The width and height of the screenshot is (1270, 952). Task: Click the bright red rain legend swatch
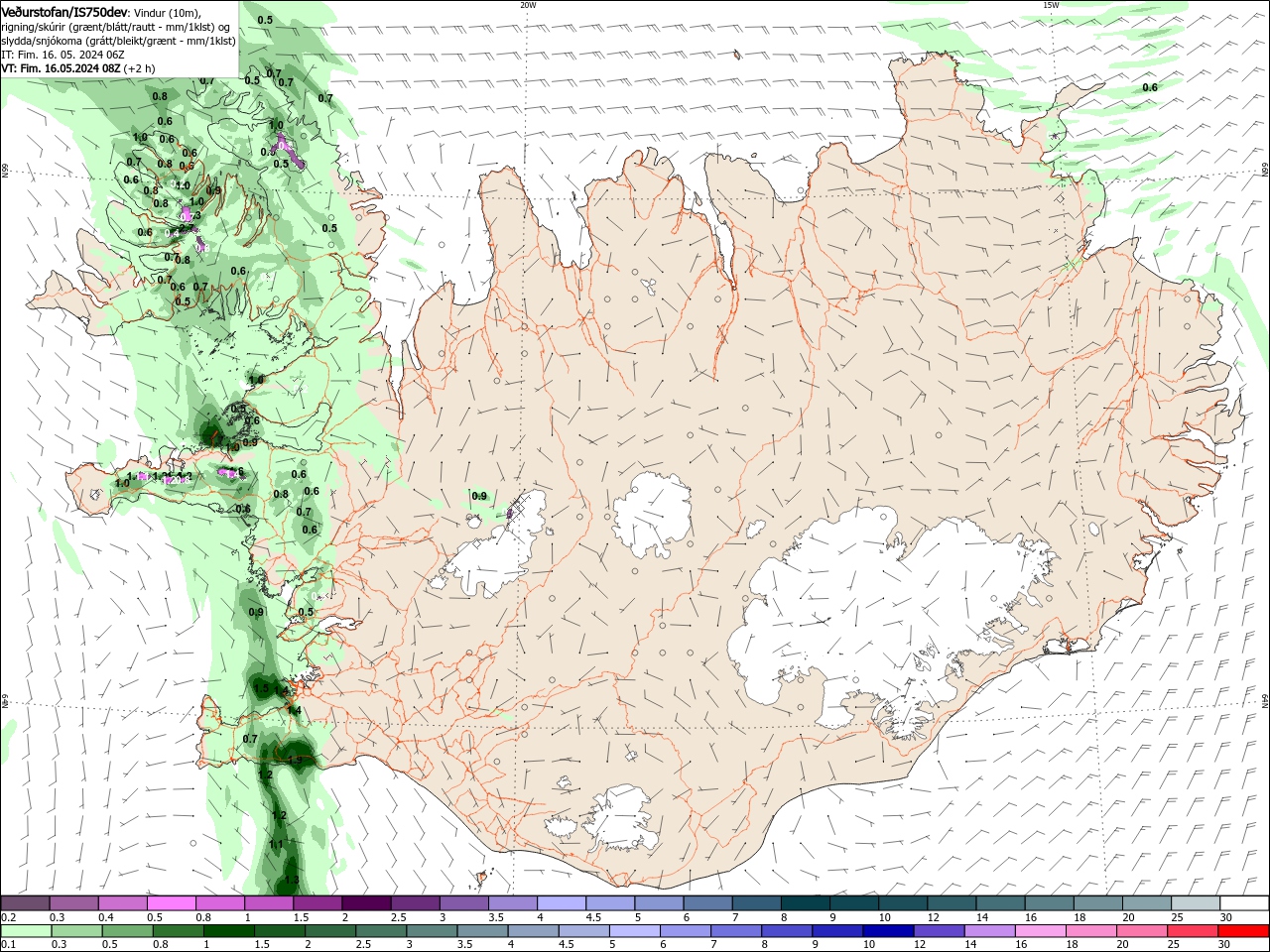(1244, 931)
